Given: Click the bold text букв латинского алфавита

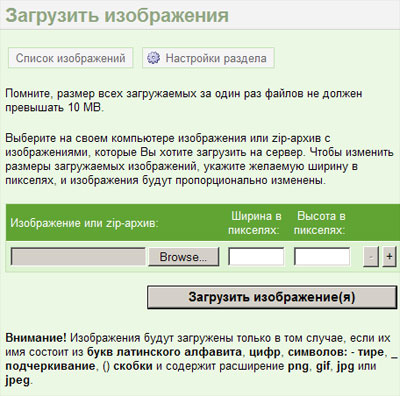Looking at the screenshot, I should (164, 352).
